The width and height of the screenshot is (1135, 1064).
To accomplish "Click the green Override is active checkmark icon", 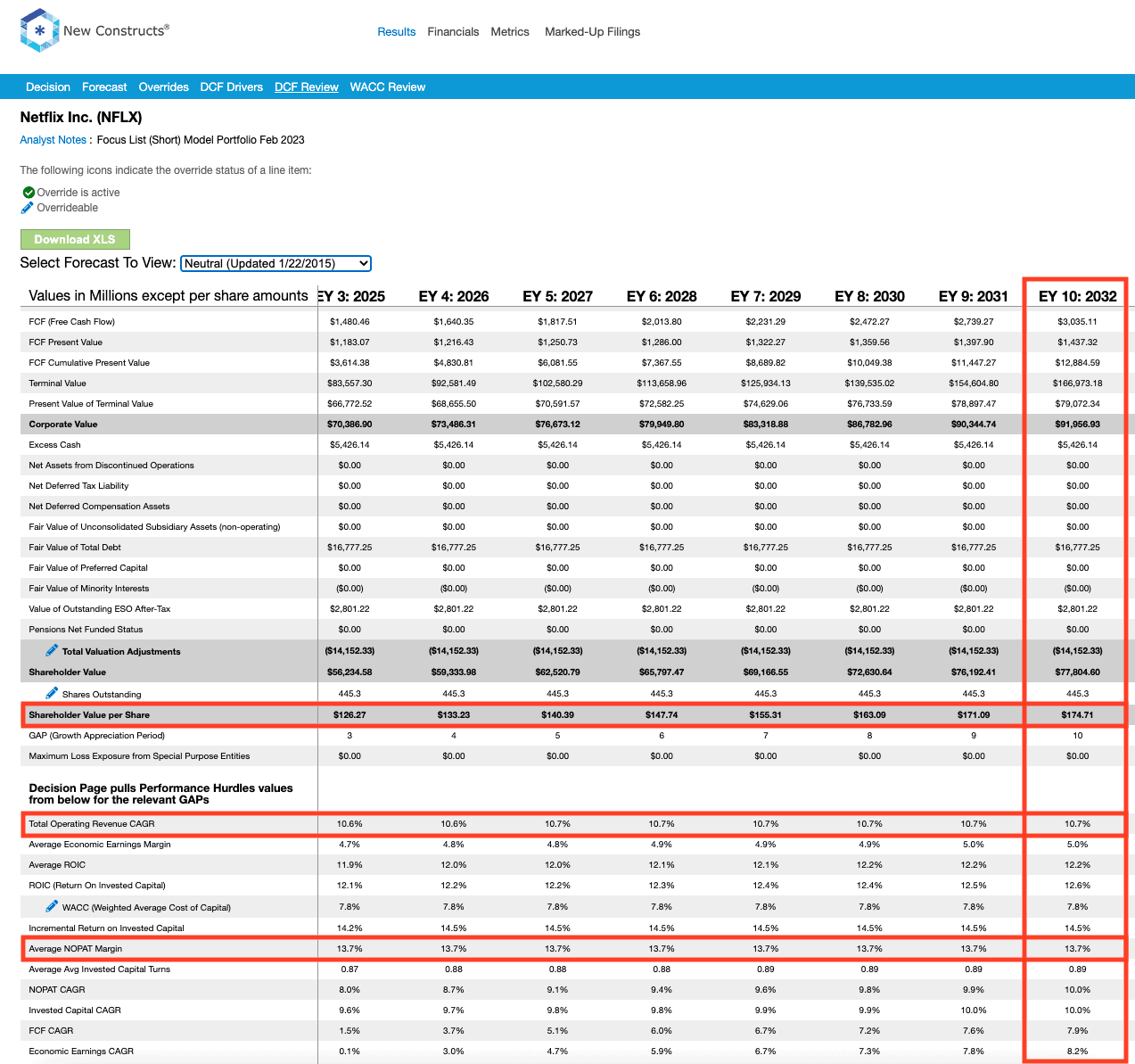I will coord(29,193).
